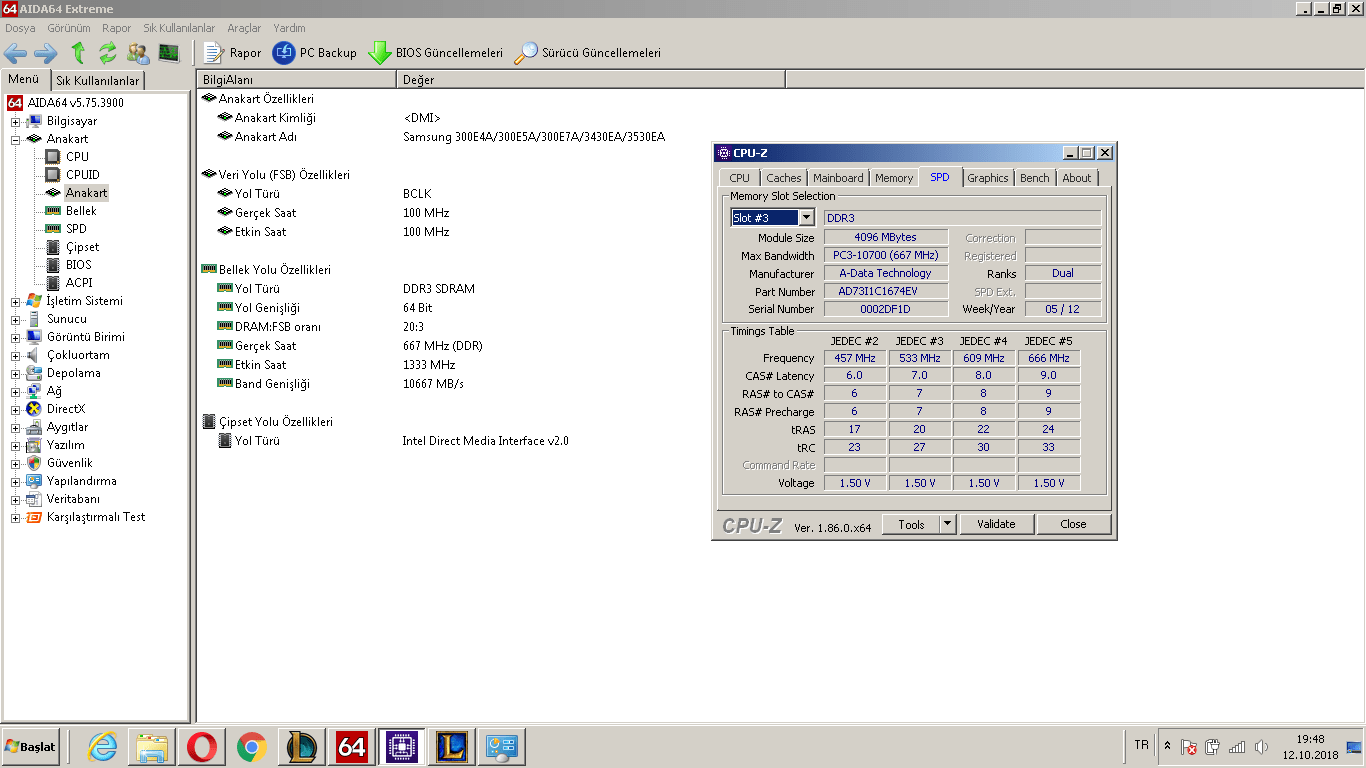Open Sürücü Güncellemeleri from the toolbar

pyautogui.click(x=588, y=53)
